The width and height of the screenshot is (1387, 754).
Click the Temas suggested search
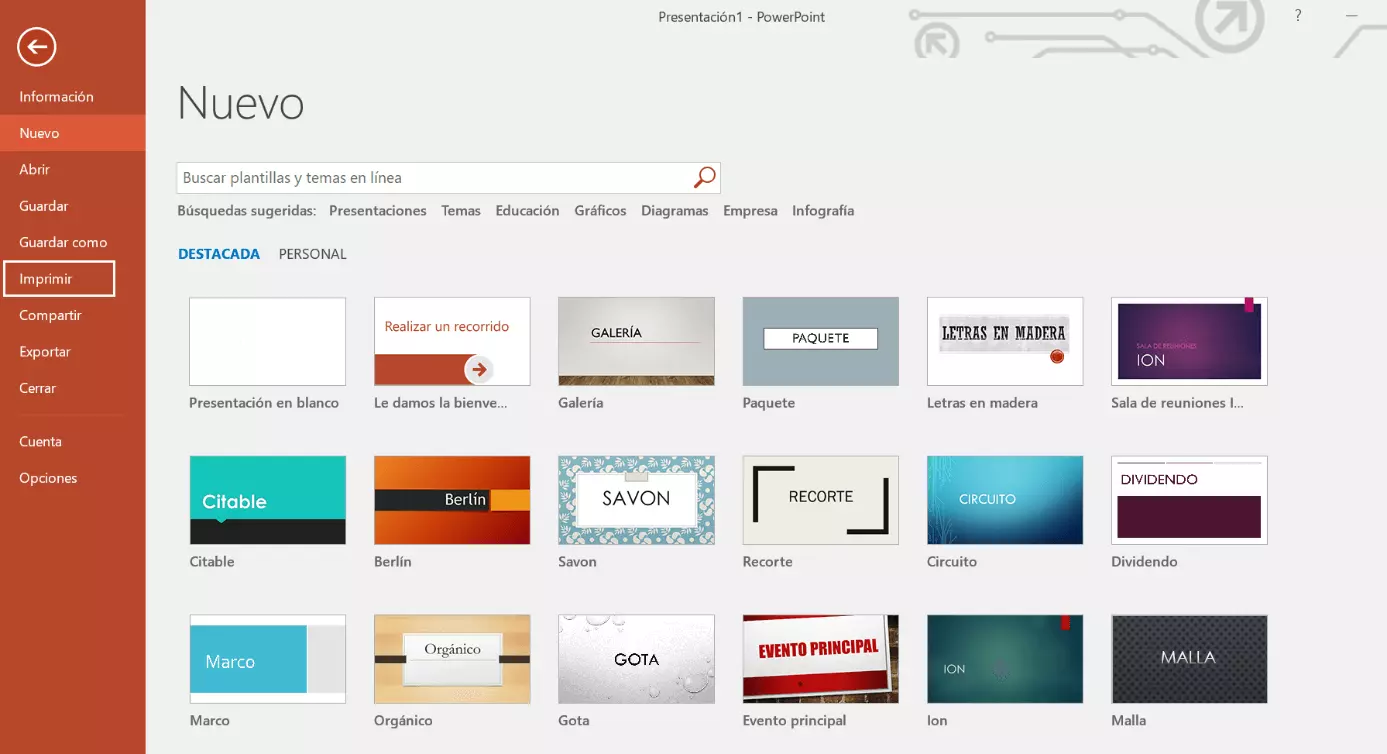(x=461, y=211)
